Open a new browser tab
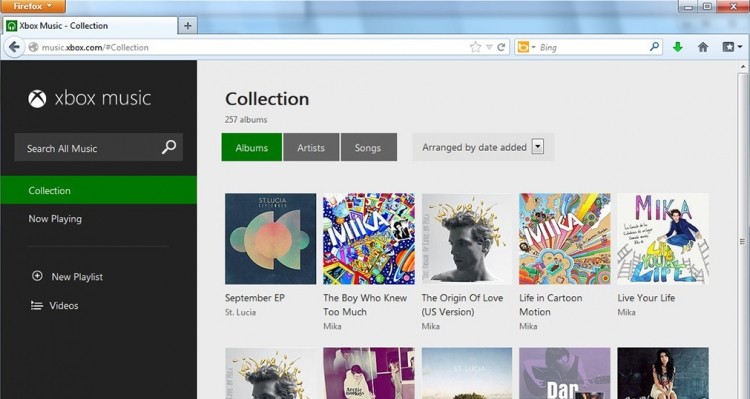Image resolution: width=750 pixels, height=399 pixels. click(x=188, y=26)
